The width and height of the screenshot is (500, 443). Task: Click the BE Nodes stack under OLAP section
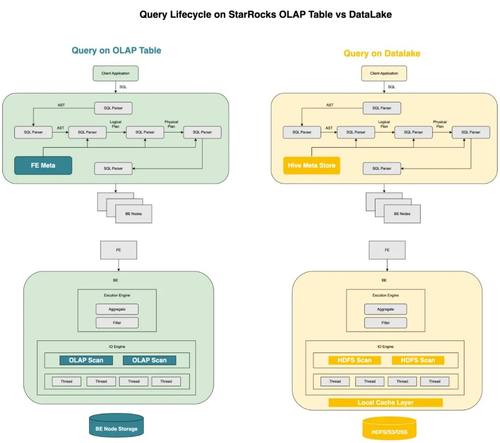click(x=125, y=208)
